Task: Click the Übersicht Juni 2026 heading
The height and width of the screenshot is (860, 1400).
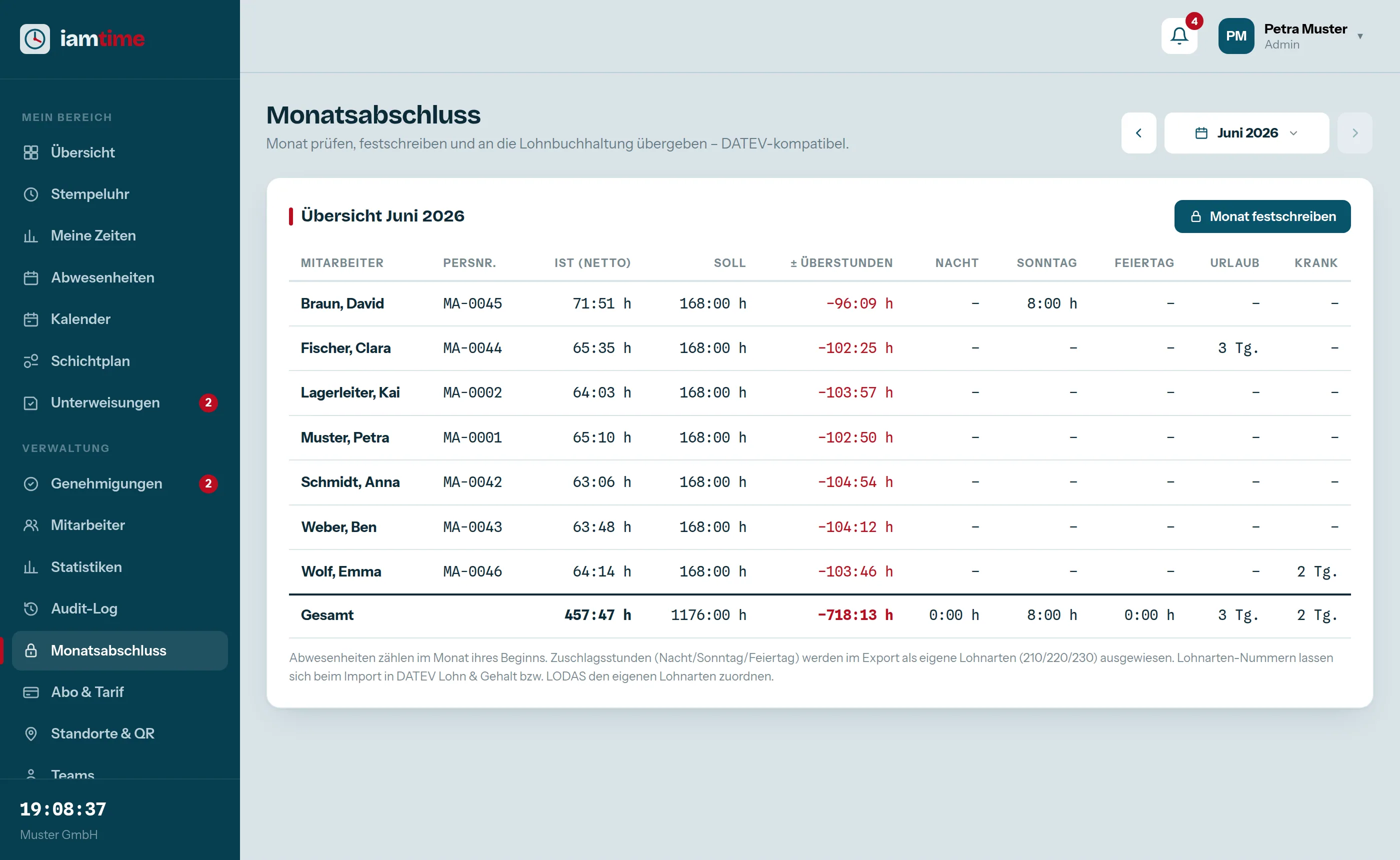Action: 382,216
